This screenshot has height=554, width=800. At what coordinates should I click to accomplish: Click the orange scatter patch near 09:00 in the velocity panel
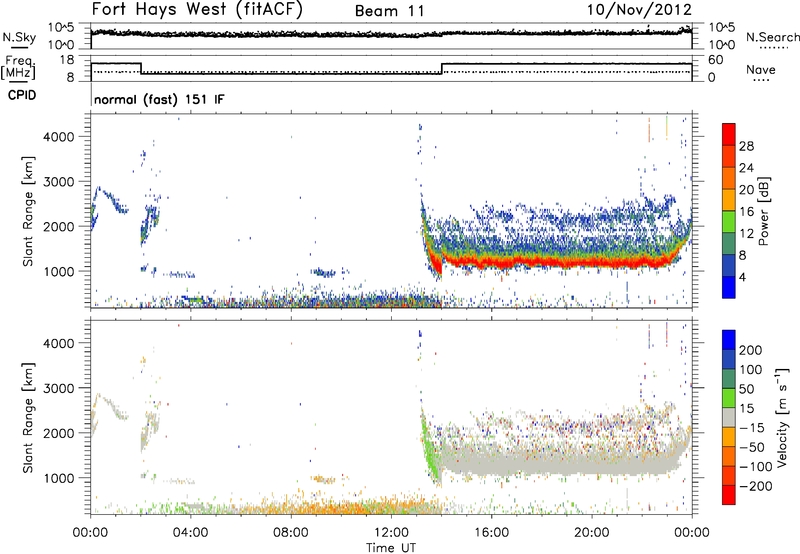click(324, 480)
